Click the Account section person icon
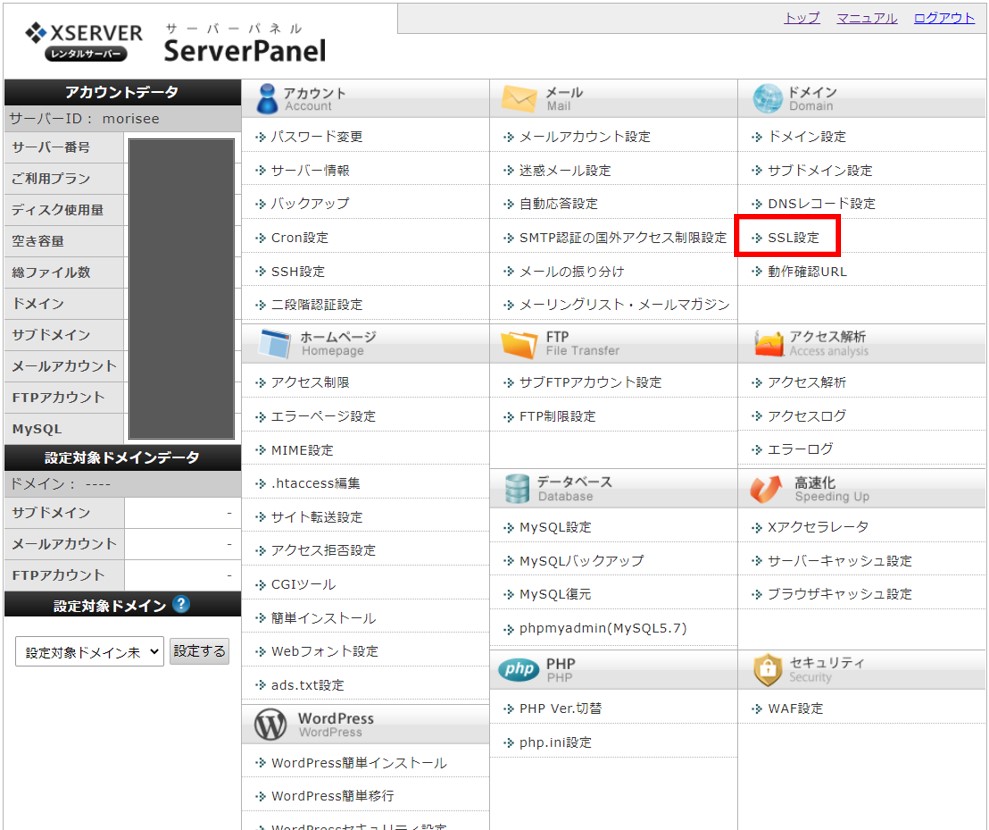Viewport: 989px width, 830px height. [267, 99]
